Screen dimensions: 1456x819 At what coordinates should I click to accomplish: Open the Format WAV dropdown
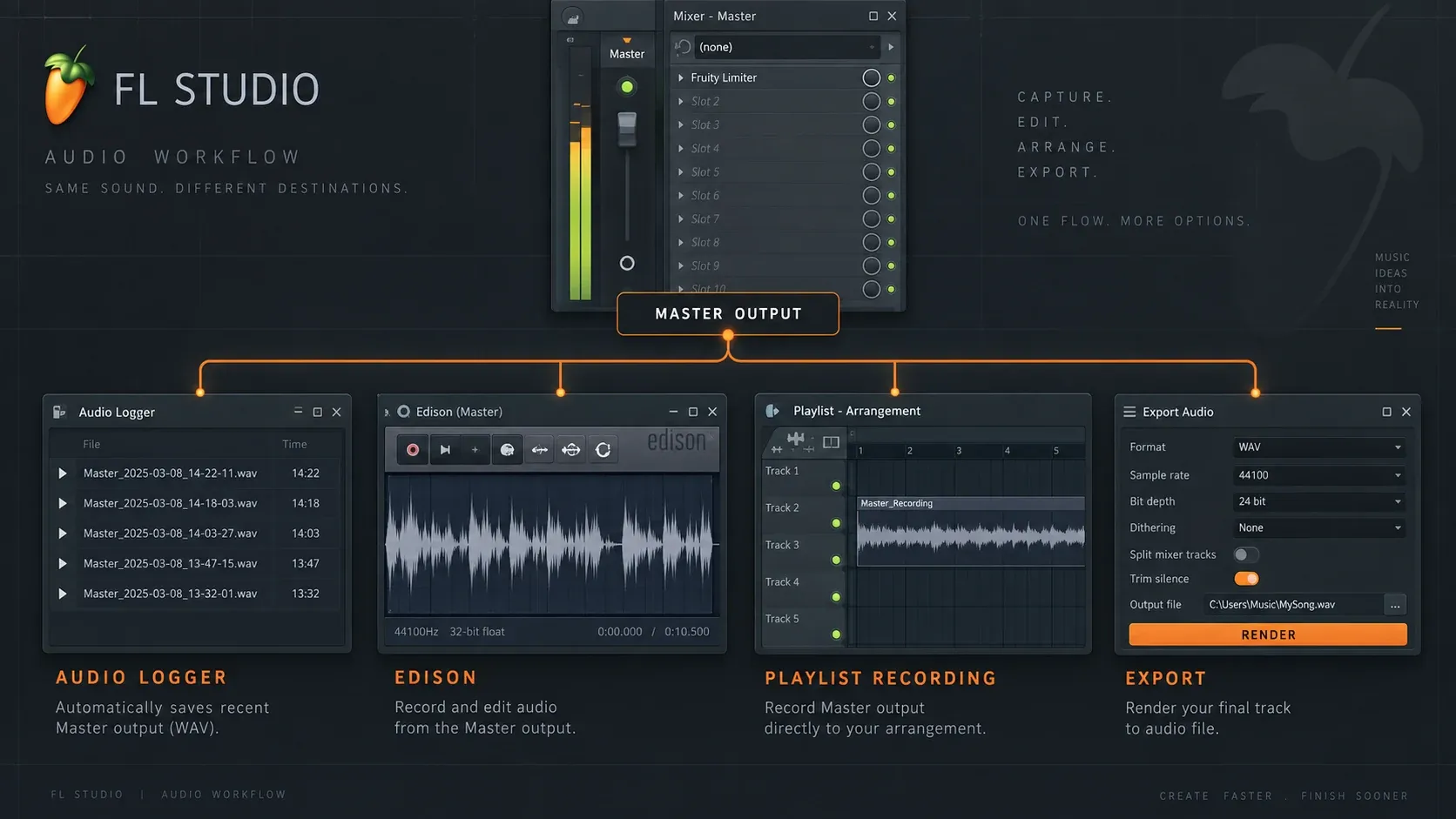(x=1319, y=447)
